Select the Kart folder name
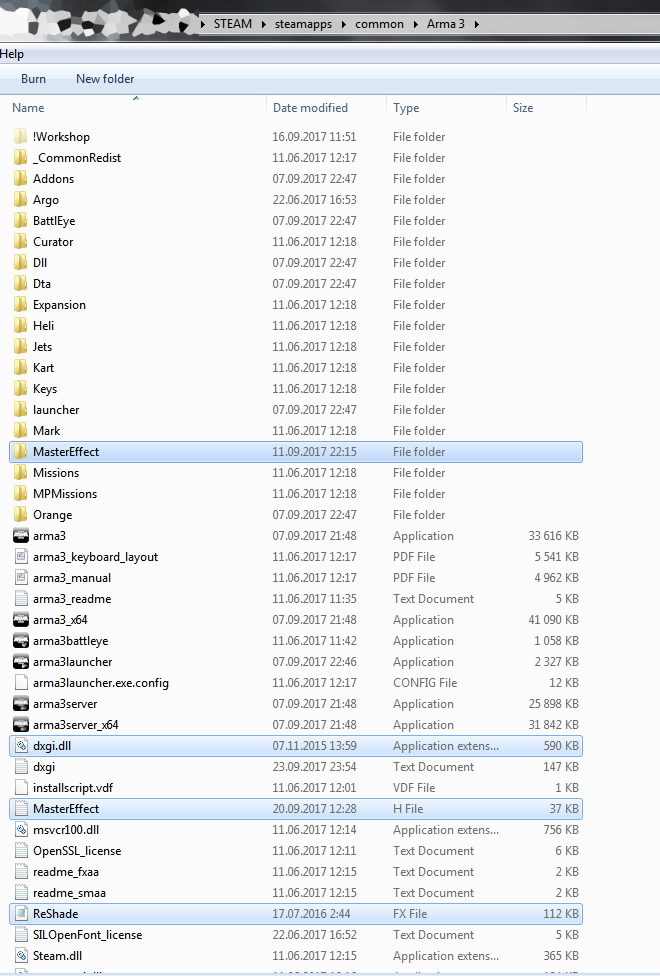The height and width of the screenshot is (976, 660). click(44, 368)
